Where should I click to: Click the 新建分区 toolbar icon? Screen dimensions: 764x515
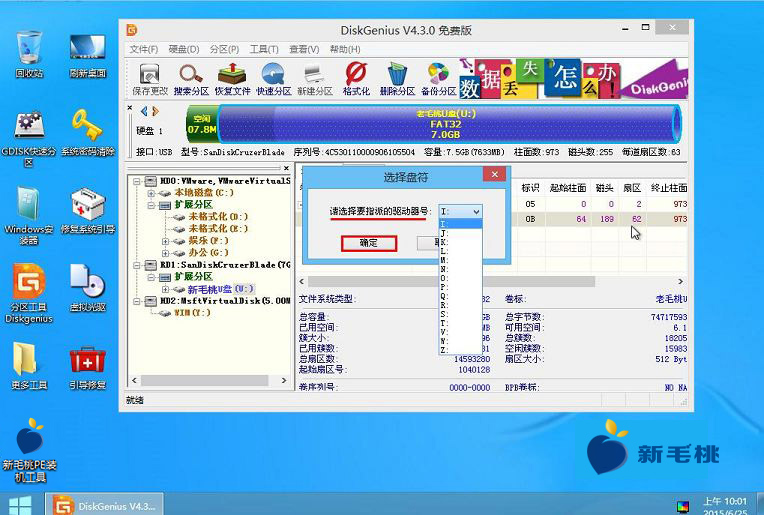tap(315, 79)
